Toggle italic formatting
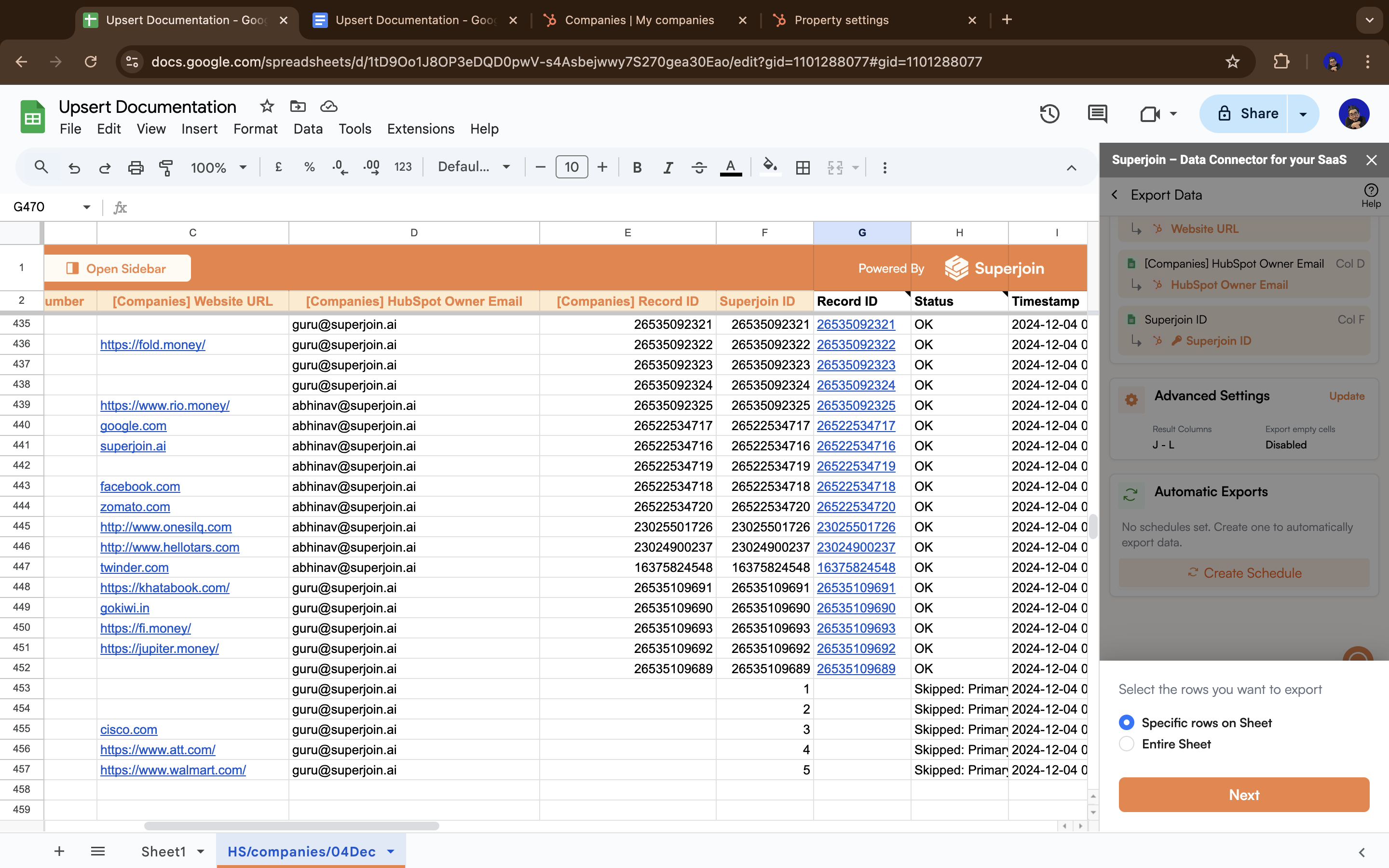 [667, 168]
